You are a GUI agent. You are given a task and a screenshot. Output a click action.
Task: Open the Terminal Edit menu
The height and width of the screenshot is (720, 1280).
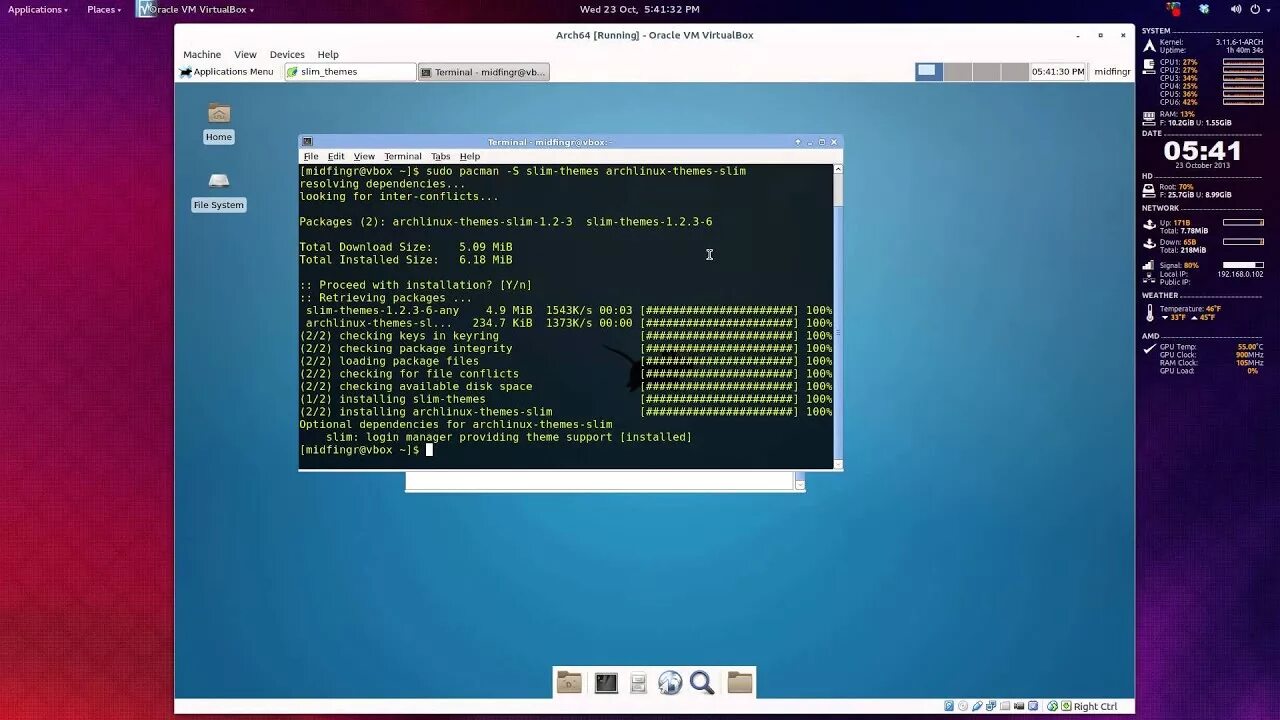click(x=336, y=156)
